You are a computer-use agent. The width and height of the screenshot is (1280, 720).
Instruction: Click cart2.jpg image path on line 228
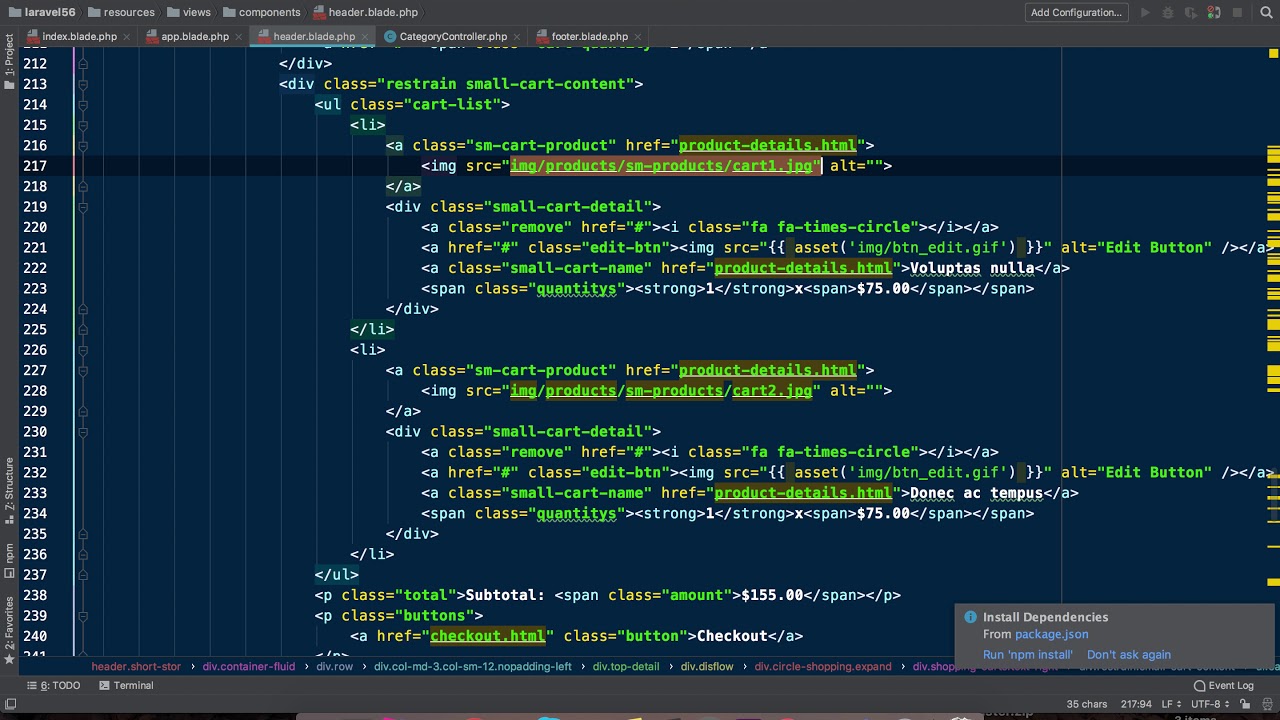772,391
